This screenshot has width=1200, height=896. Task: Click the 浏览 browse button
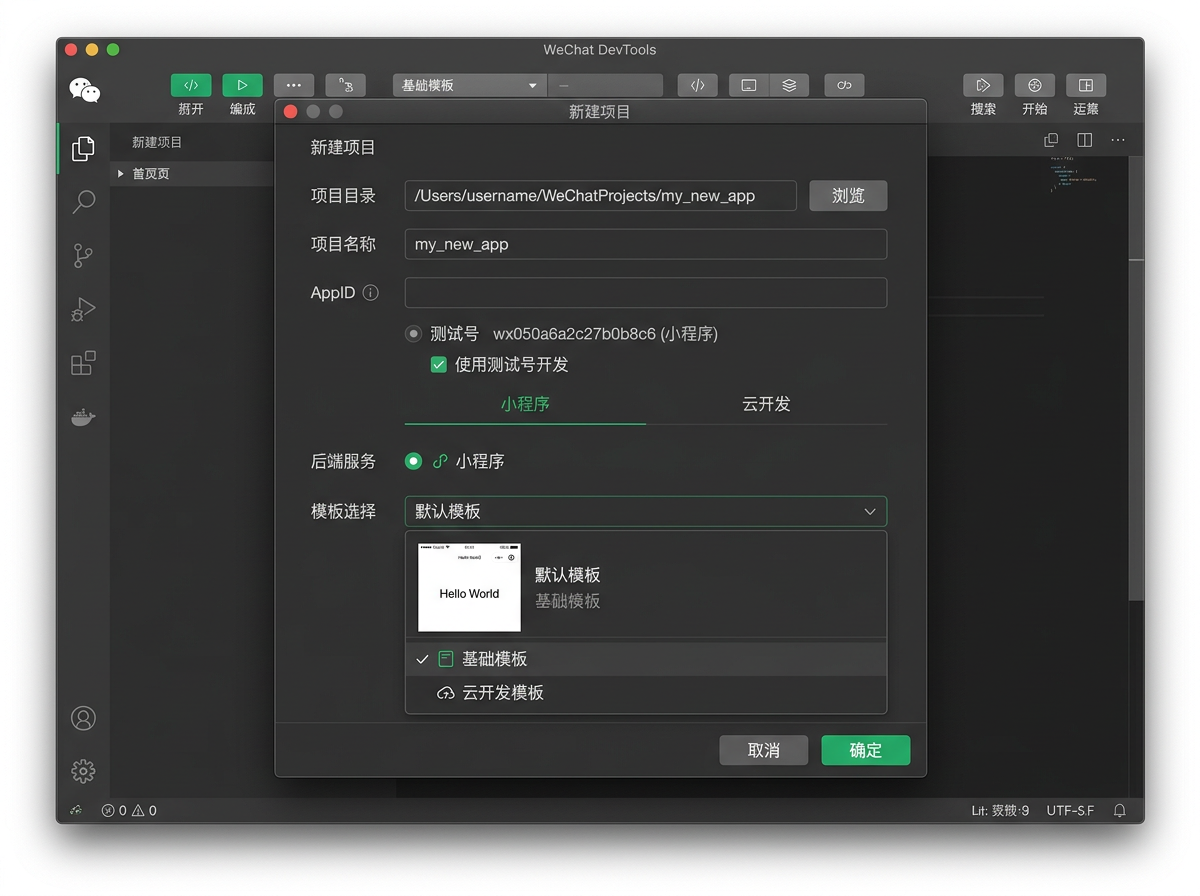(848, 195)
